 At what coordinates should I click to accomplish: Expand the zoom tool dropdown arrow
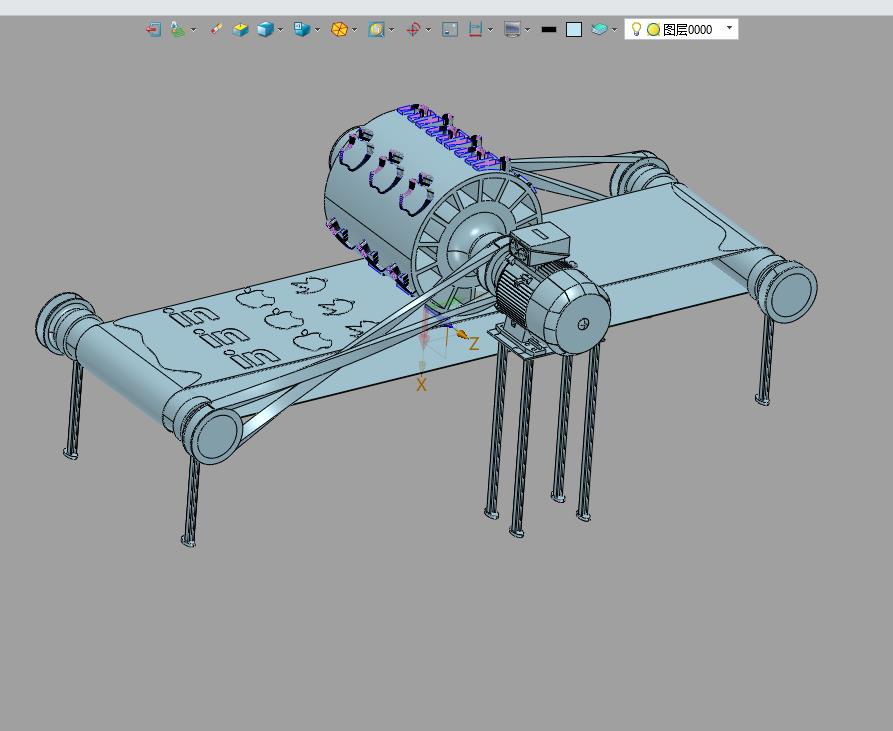pyautogui.click(x=391, y=30)
